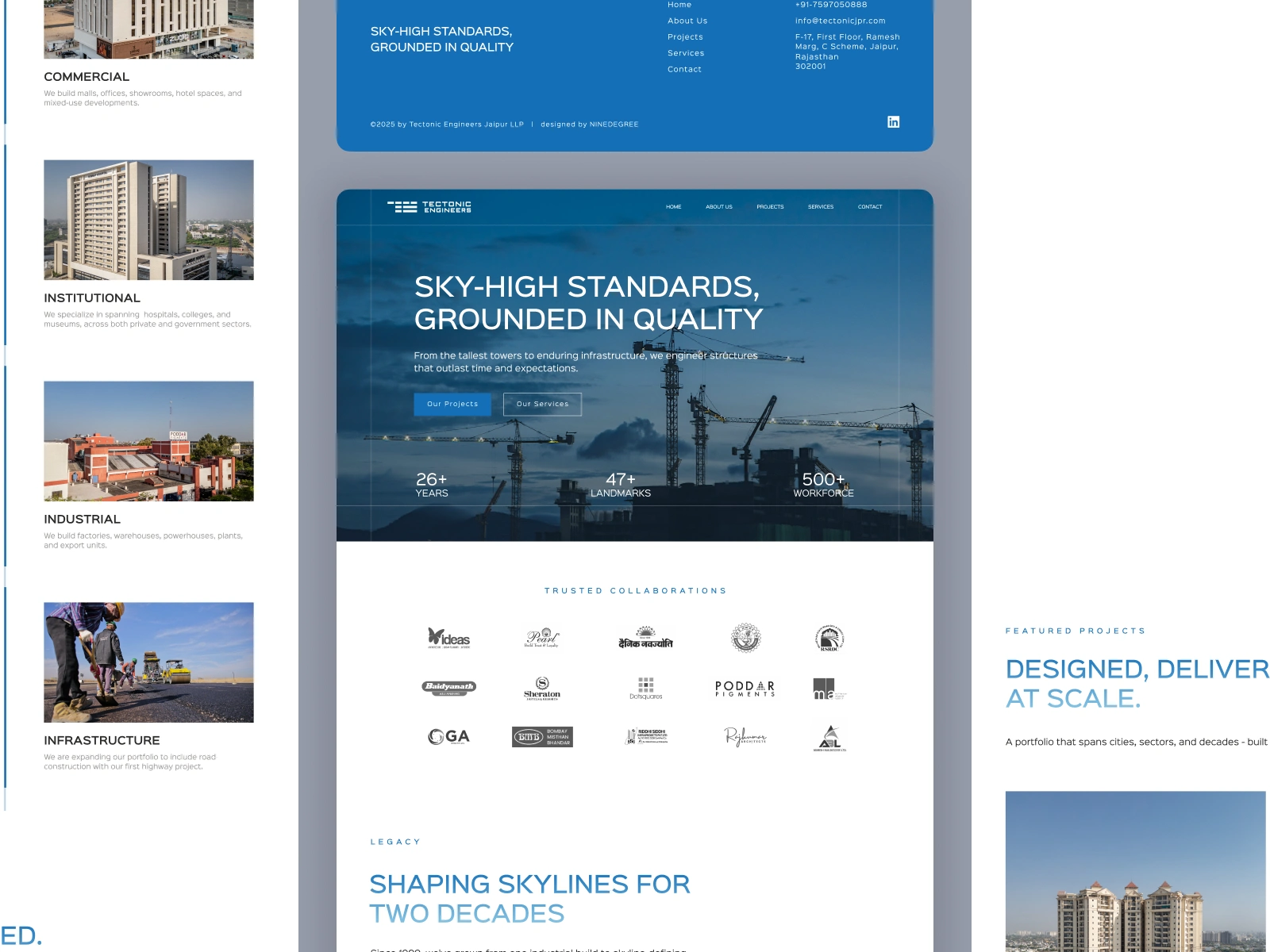This screenshot has width=1270, height=952.
Task: Click the Tectonic Engineers logo in the header
Action: coord(429,207)
